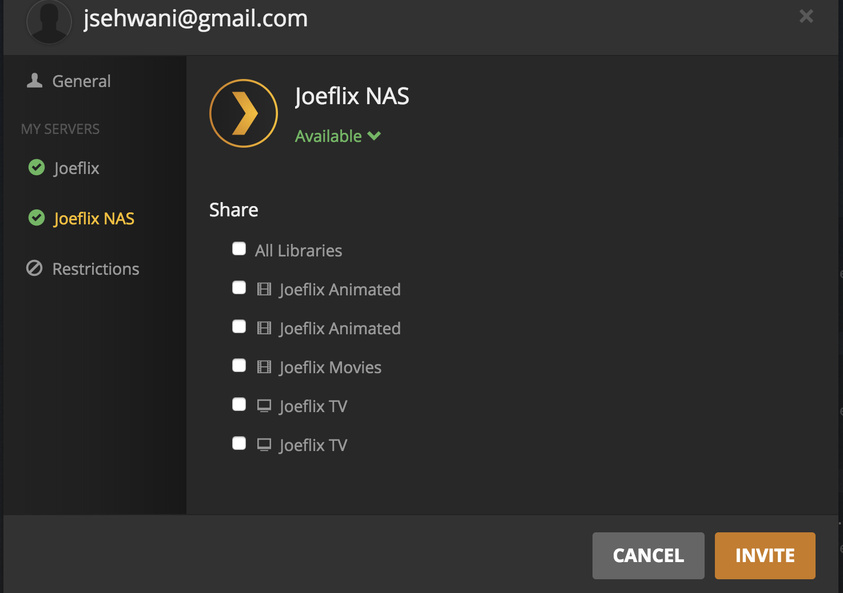Select the Joeflix NAS server label
843x593 pixels.
tap(94, 219)
